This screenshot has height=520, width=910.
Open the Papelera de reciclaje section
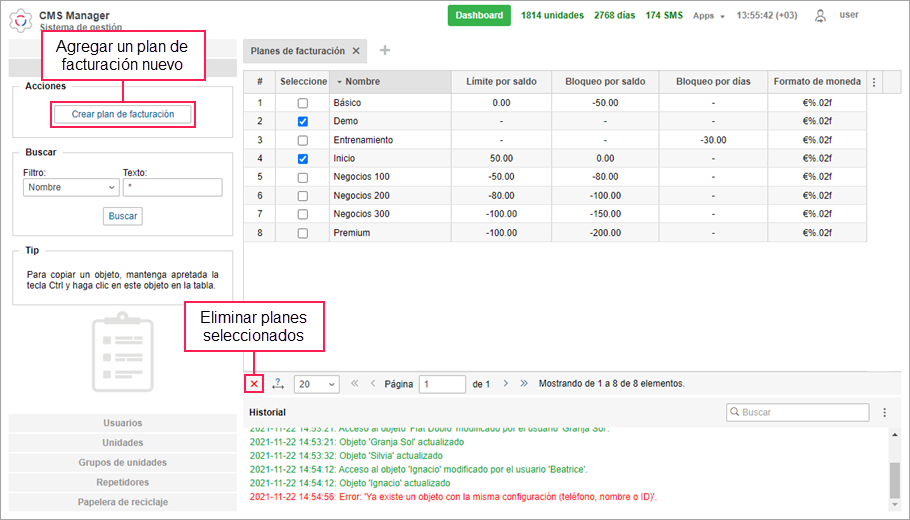tap(122, 502)
